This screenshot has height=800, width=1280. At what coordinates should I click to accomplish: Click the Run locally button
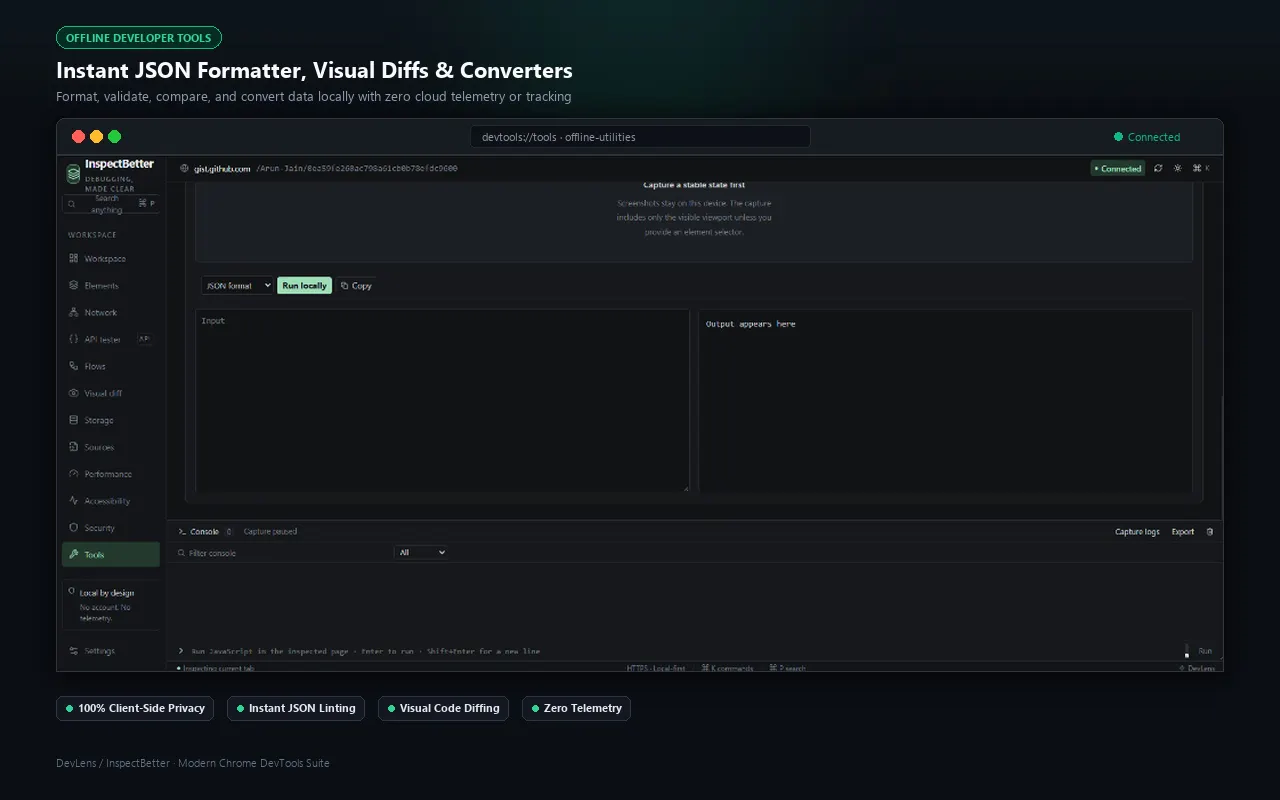[304, 286]
